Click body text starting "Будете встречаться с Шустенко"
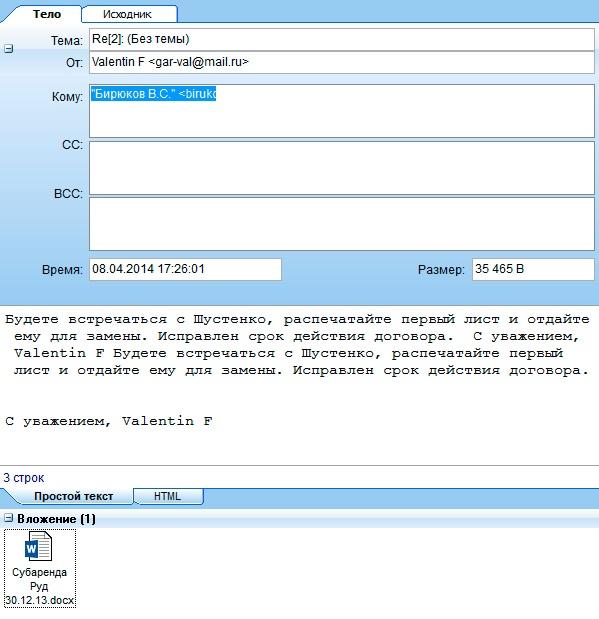Image resolution: width=599 pixels, height=619 pixels. click(297, 345)
